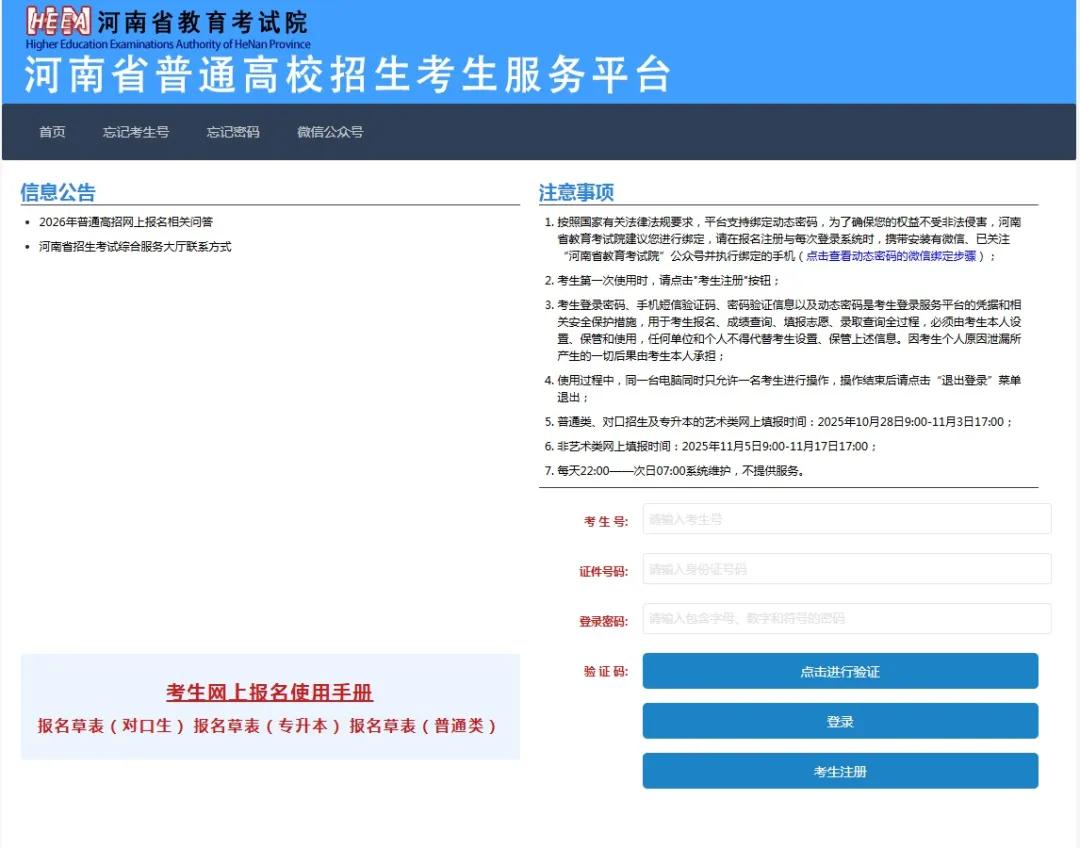This screenshot has width=1080, height=848.
Task: Focus the 考生号 input field
Action: tap(846, 519)
